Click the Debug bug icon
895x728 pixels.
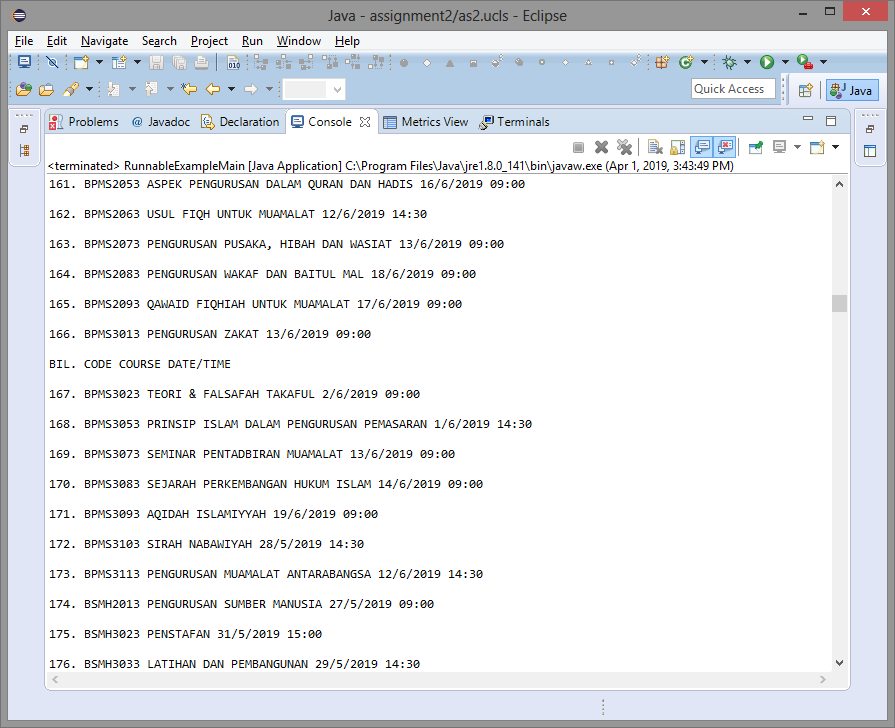[729, 62]
